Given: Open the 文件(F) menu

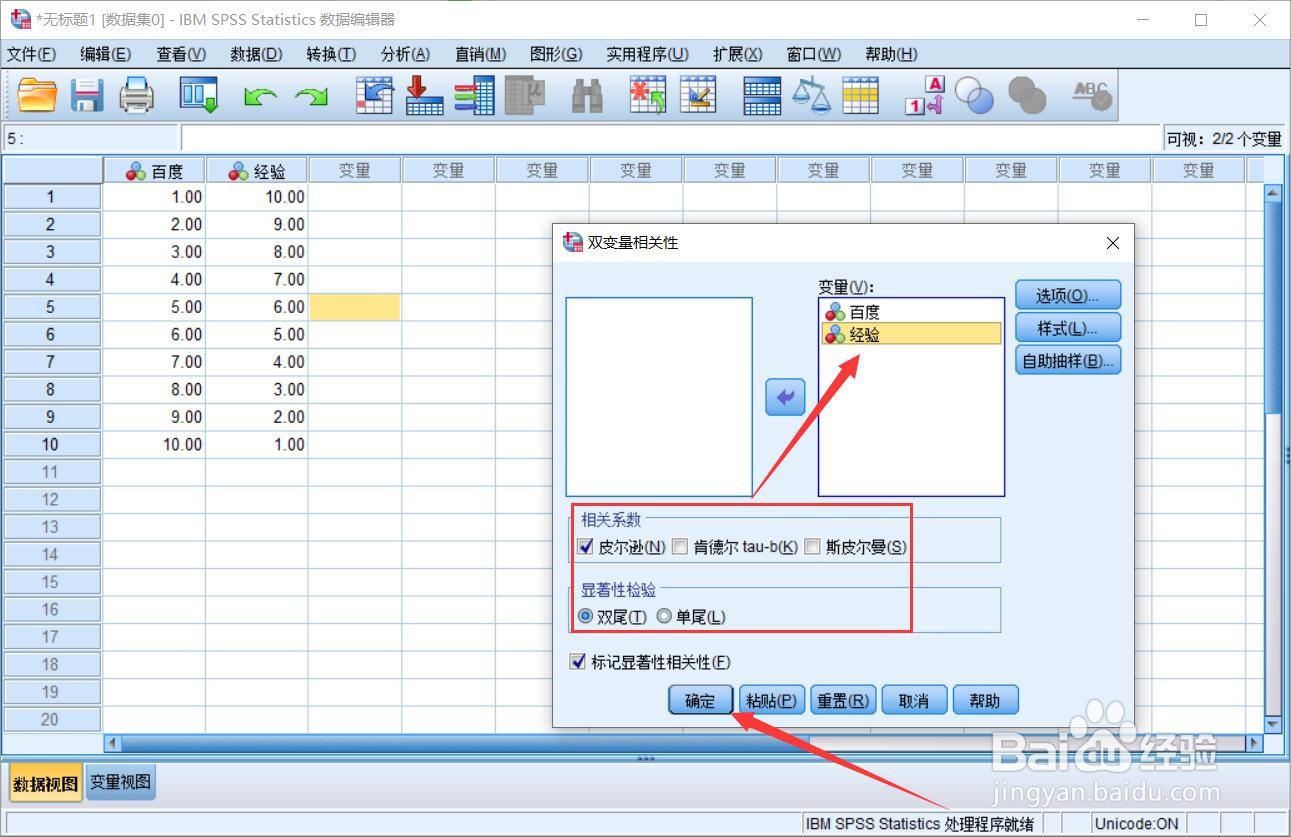Looking at the screenshot, I should (32, 54).
